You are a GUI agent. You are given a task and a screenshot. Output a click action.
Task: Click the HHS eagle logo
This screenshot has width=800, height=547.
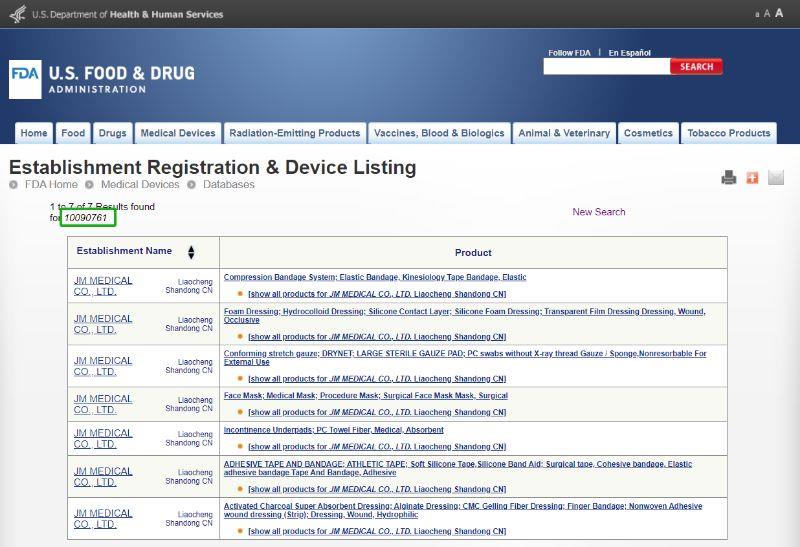(18, 14)
